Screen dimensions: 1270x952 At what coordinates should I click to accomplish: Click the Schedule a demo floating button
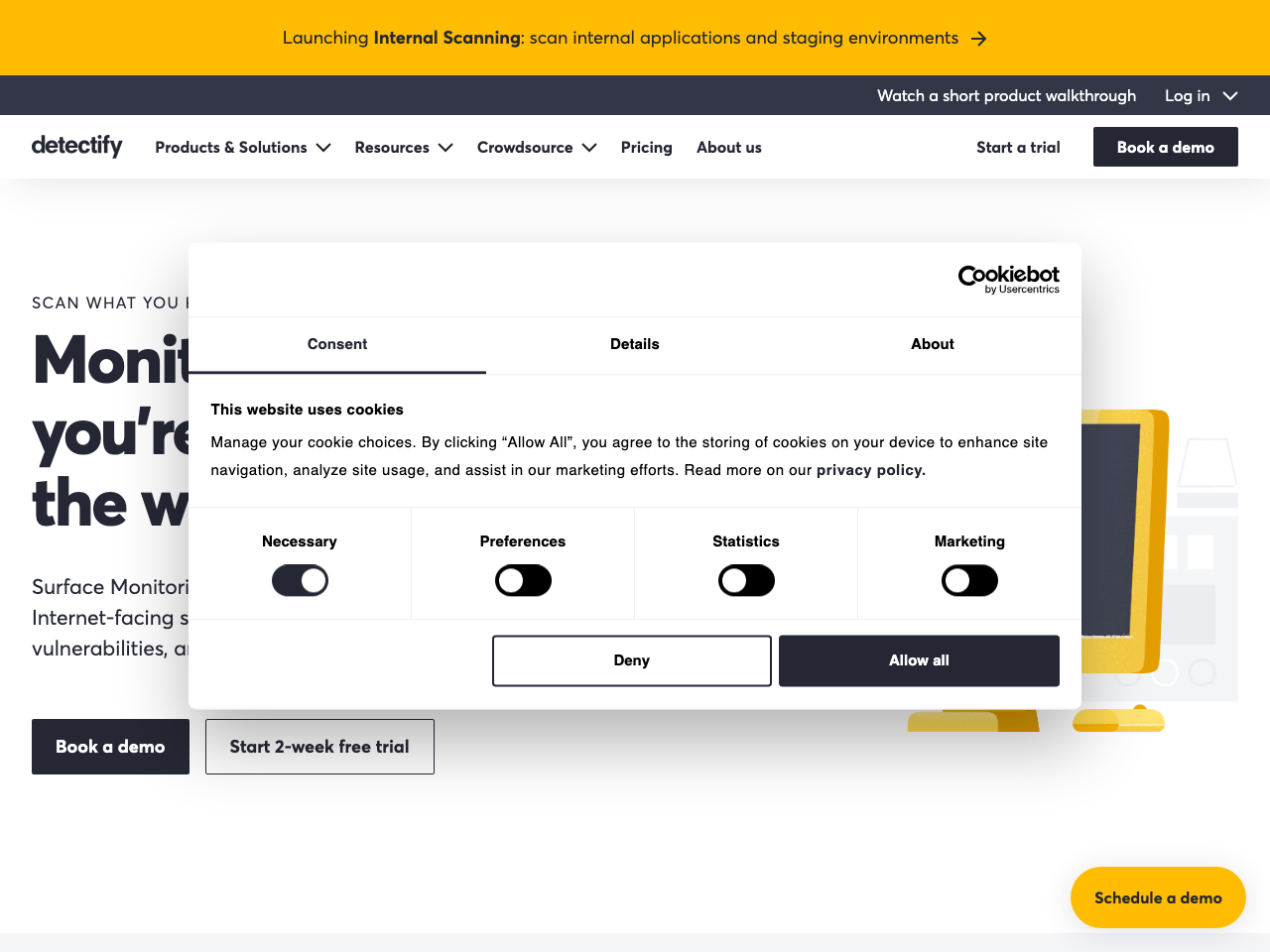click(1158, 896)
